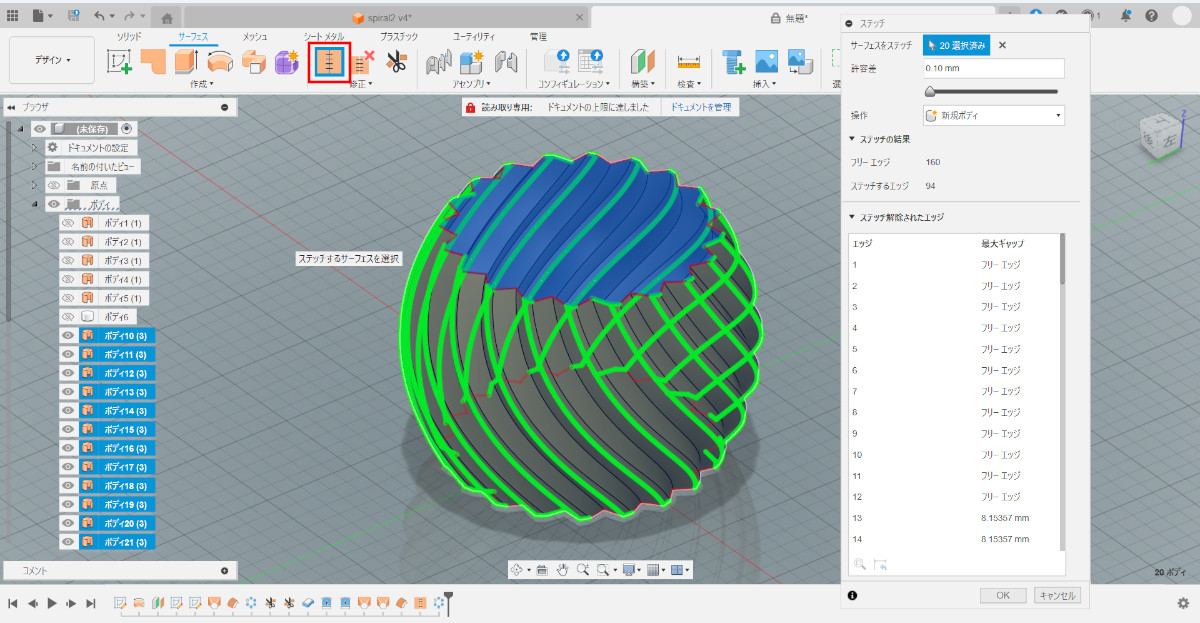
Task: Hide ボディ10 (3) with its eye icon
Action: point(68,336)
